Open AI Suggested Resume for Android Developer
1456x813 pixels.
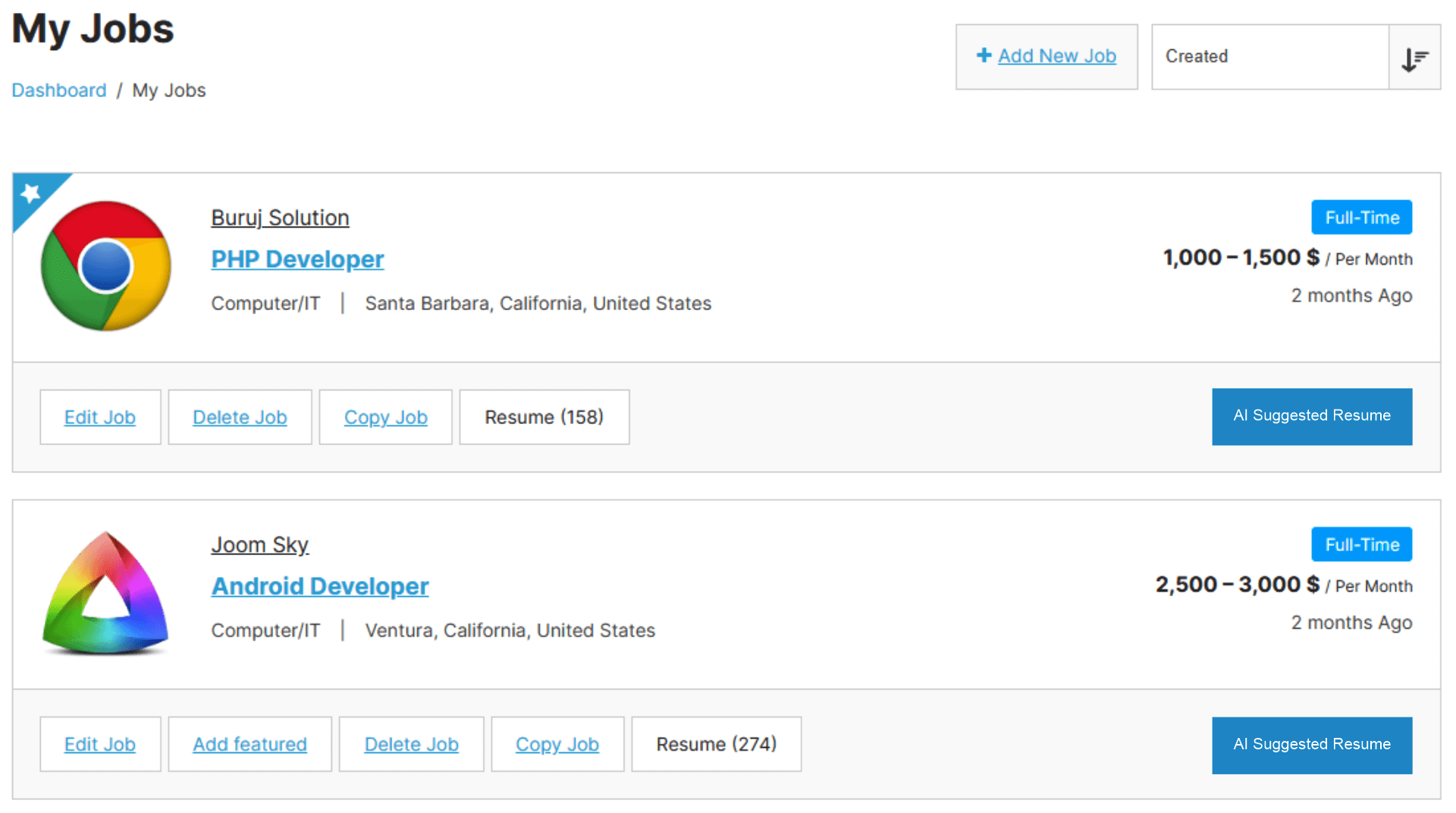(x=1312, y=745)
